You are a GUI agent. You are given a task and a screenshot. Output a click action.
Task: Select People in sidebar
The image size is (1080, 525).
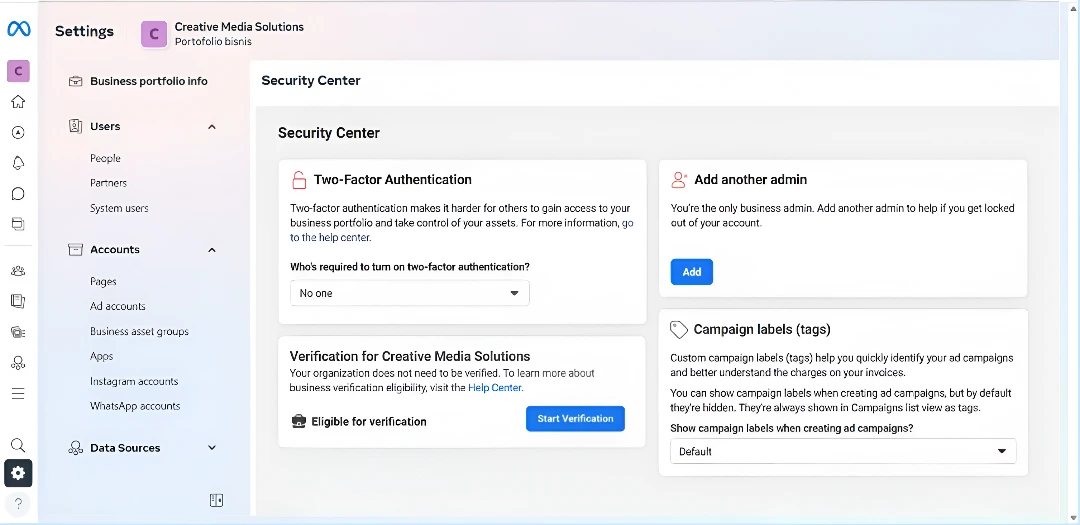pos(105,158)
